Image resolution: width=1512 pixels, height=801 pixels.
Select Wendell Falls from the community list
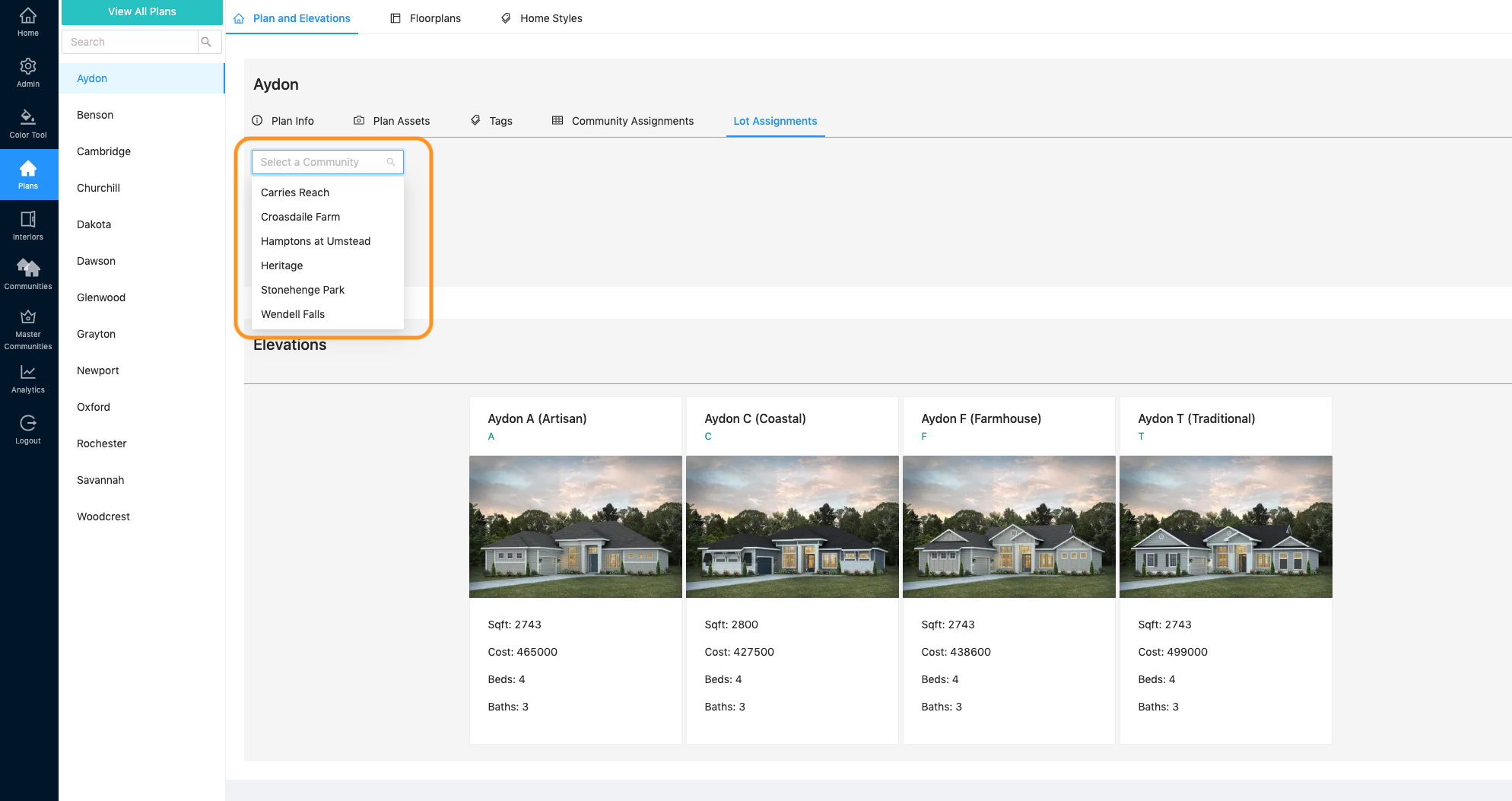[293, 314]
